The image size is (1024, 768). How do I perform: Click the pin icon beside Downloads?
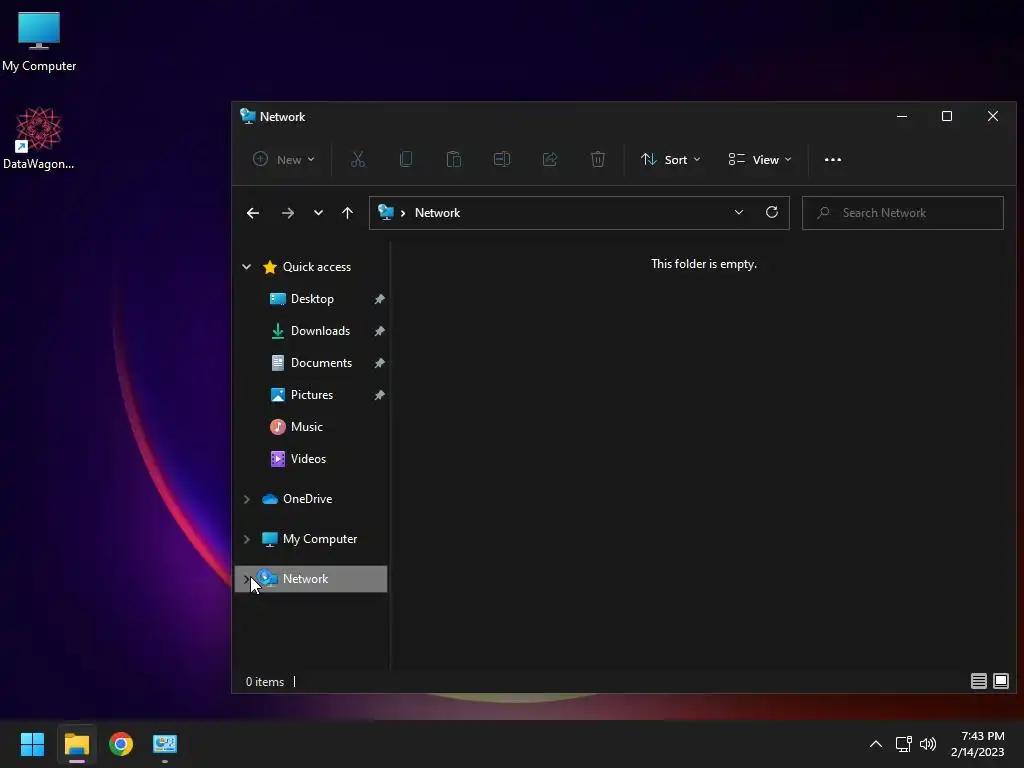[379, 331]
